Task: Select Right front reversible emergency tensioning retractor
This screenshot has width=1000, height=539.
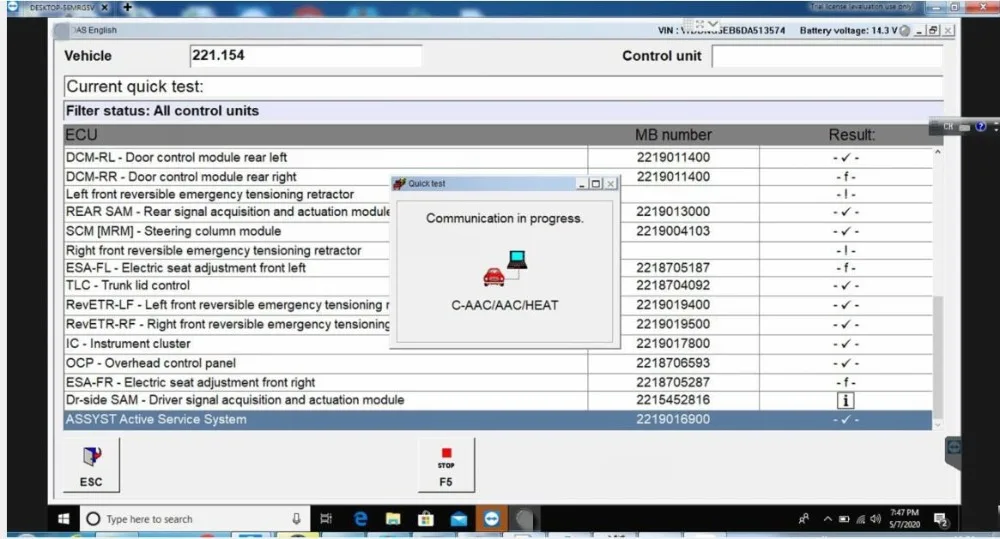Action: (x=214, y=251)
